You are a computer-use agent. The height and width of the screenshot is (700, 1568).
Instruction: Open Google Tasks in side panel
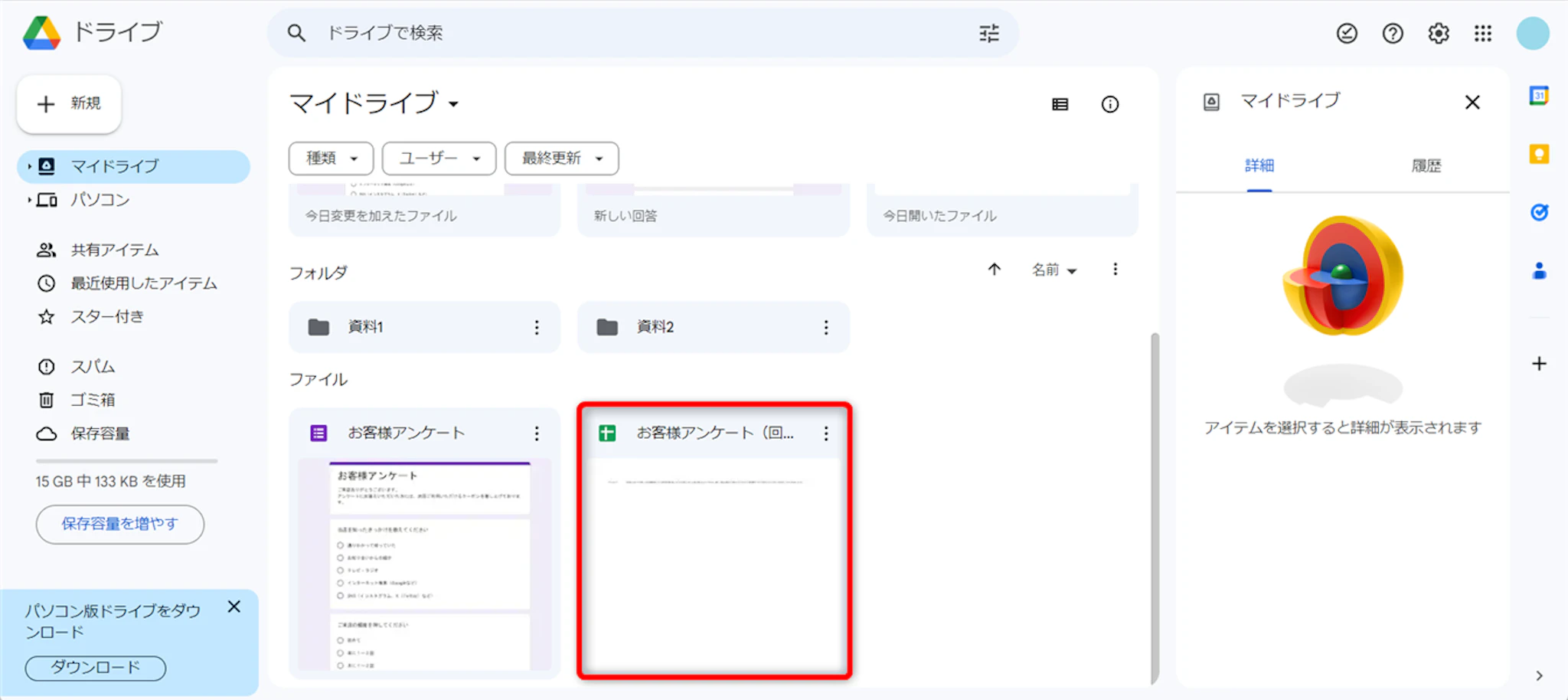pos(1539,212)
